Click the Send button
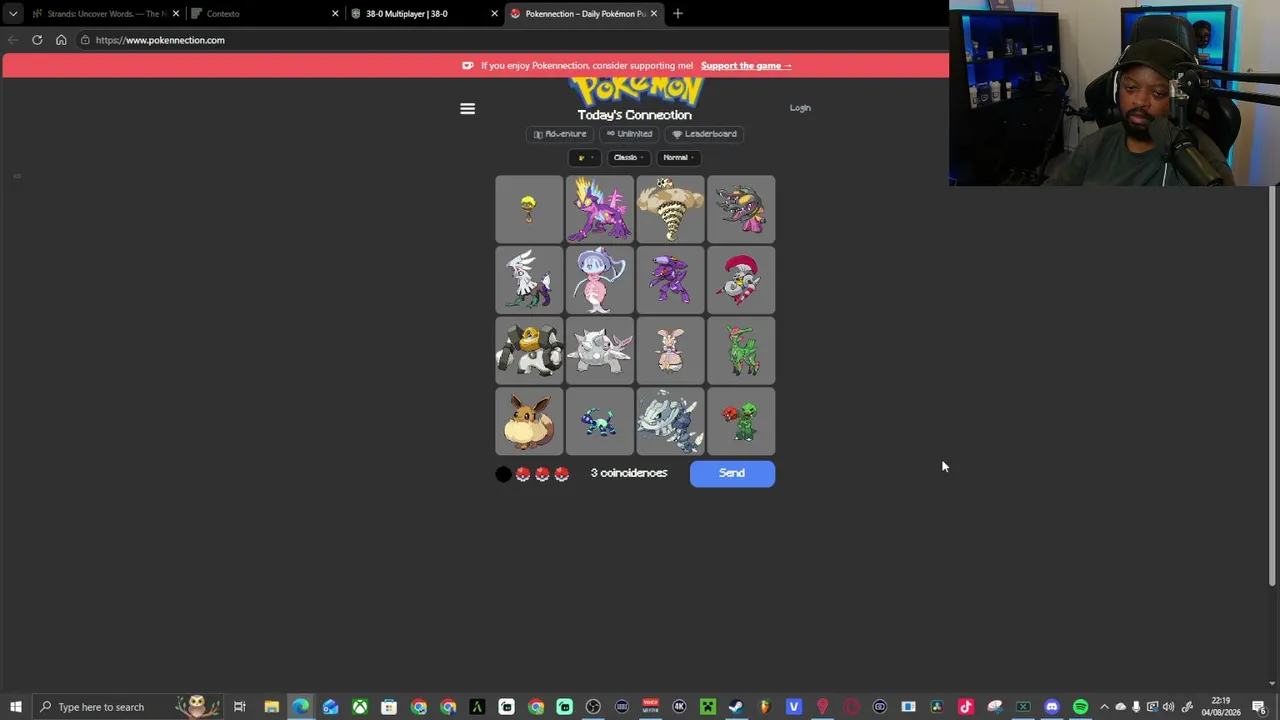The height and width of the screenshot is (720, 1280). [732, 473]
